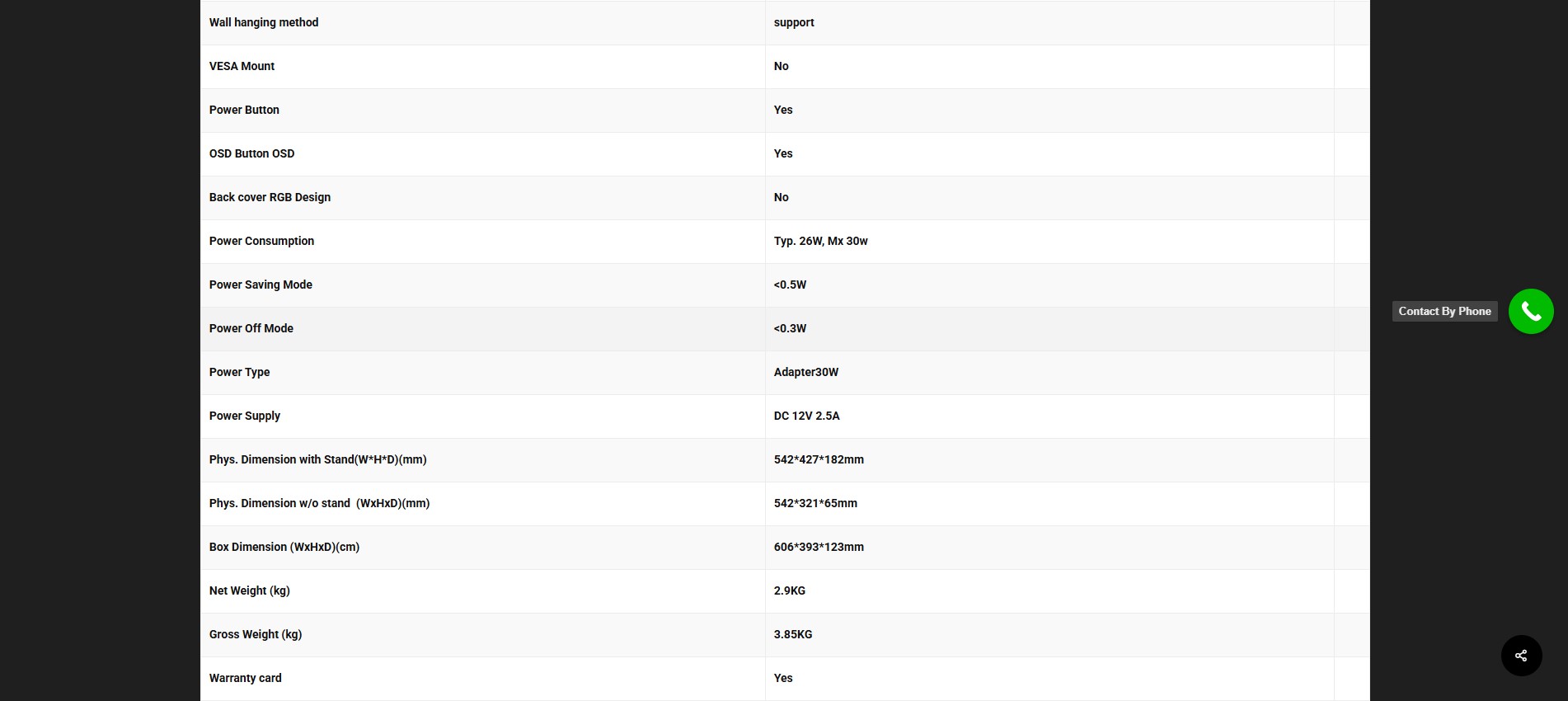This screenshot has width=1568, height=701.
Task: Open the share icon button
Action: point(1521,656)
